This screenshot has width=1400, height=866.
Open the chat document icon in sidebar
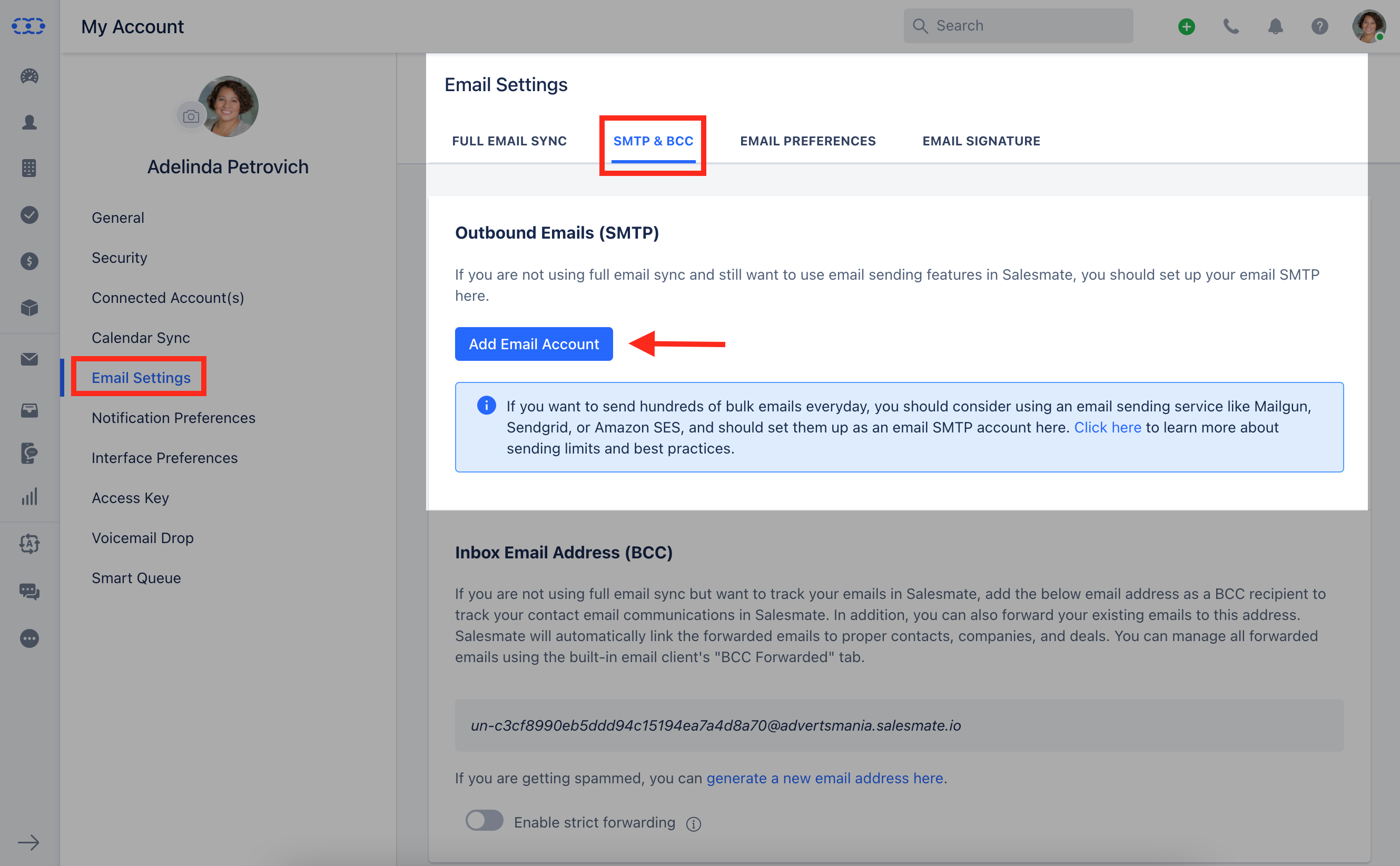point(29,453)
